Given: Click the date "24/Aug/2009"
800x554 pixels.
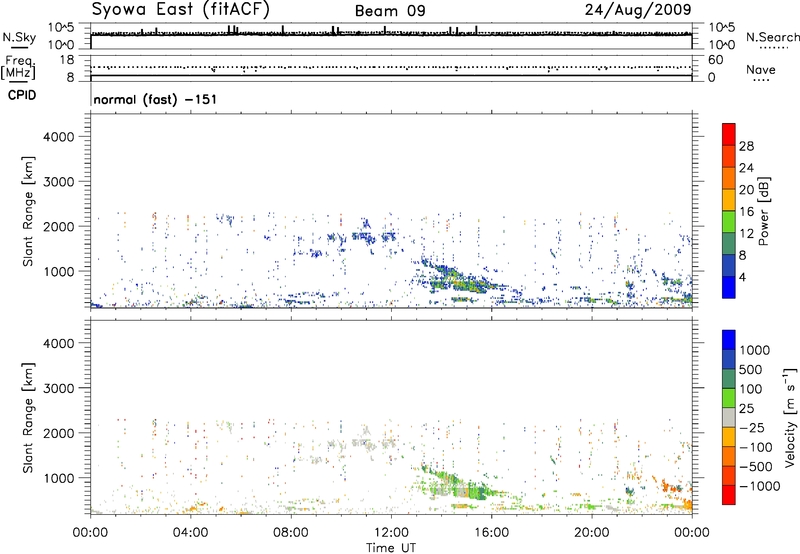Looking at the screenshot, I should [x=638, y=9].
